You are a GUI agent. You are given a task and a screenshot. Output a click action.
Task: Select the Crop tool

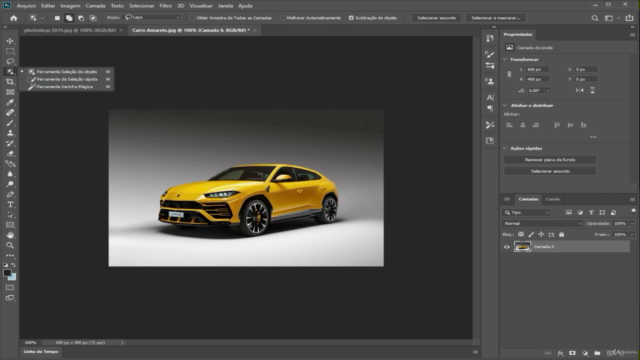pyautogui.click(x=10, y=82)
